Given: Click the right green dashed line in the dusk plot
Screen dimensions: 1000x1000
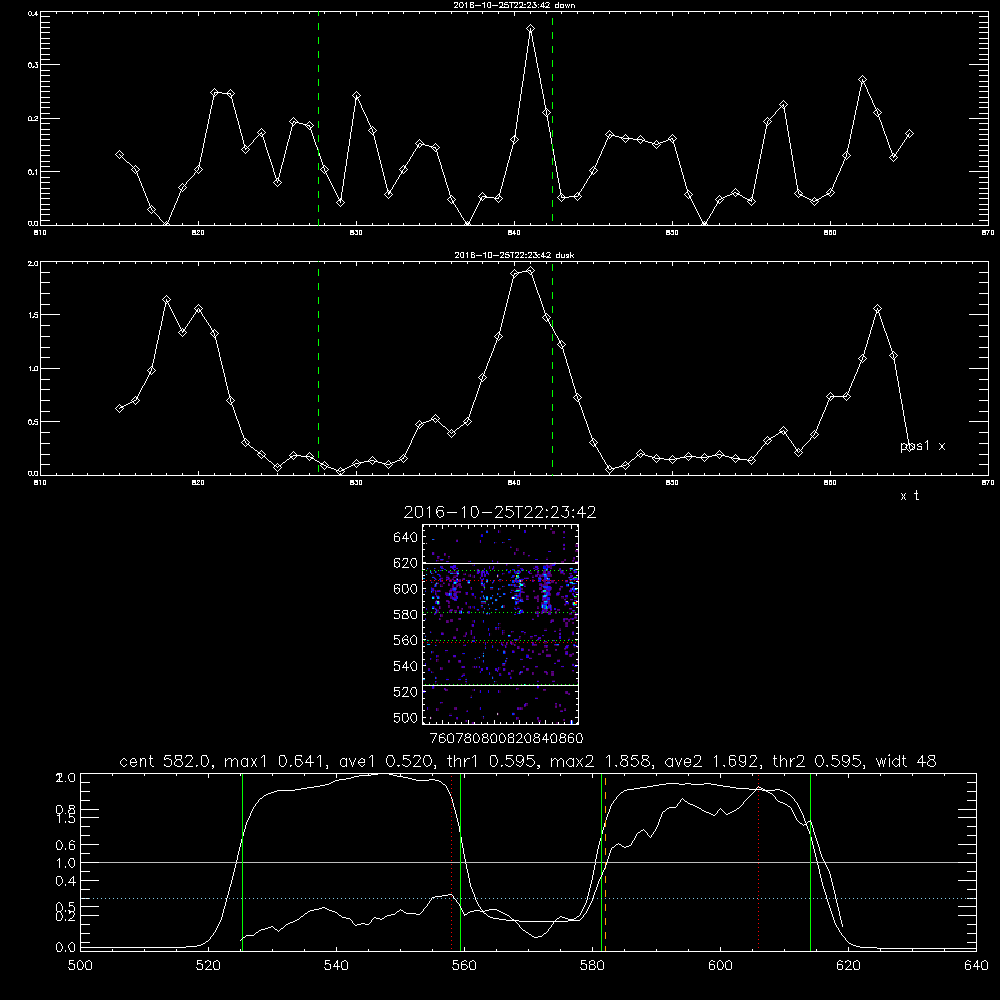Looking at the screenshot, I should pyautogui.click(x=552, y=370).
